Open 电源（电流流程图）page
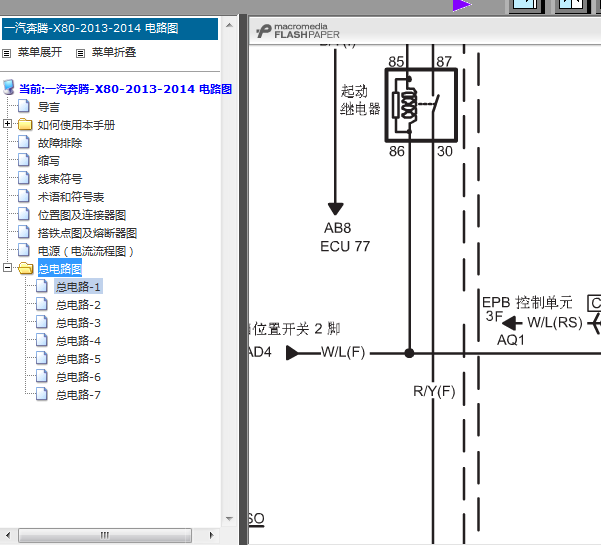Image resolution: width=601 pixels, height=545 pixels. 85,251
